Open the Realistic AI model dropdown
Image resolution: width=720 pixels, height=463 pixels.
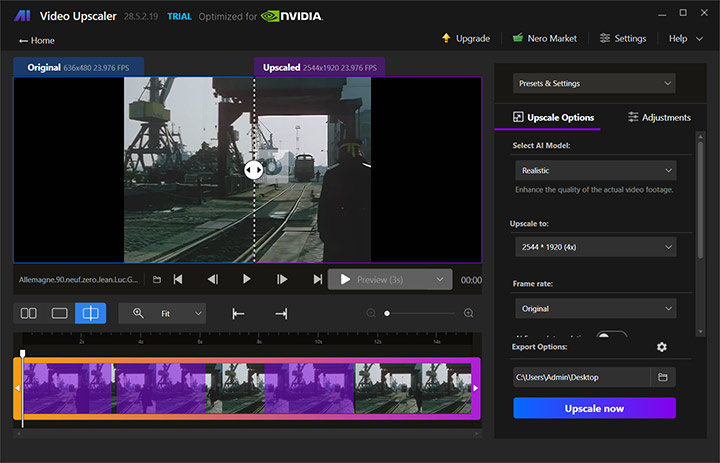tap(596, 170)
